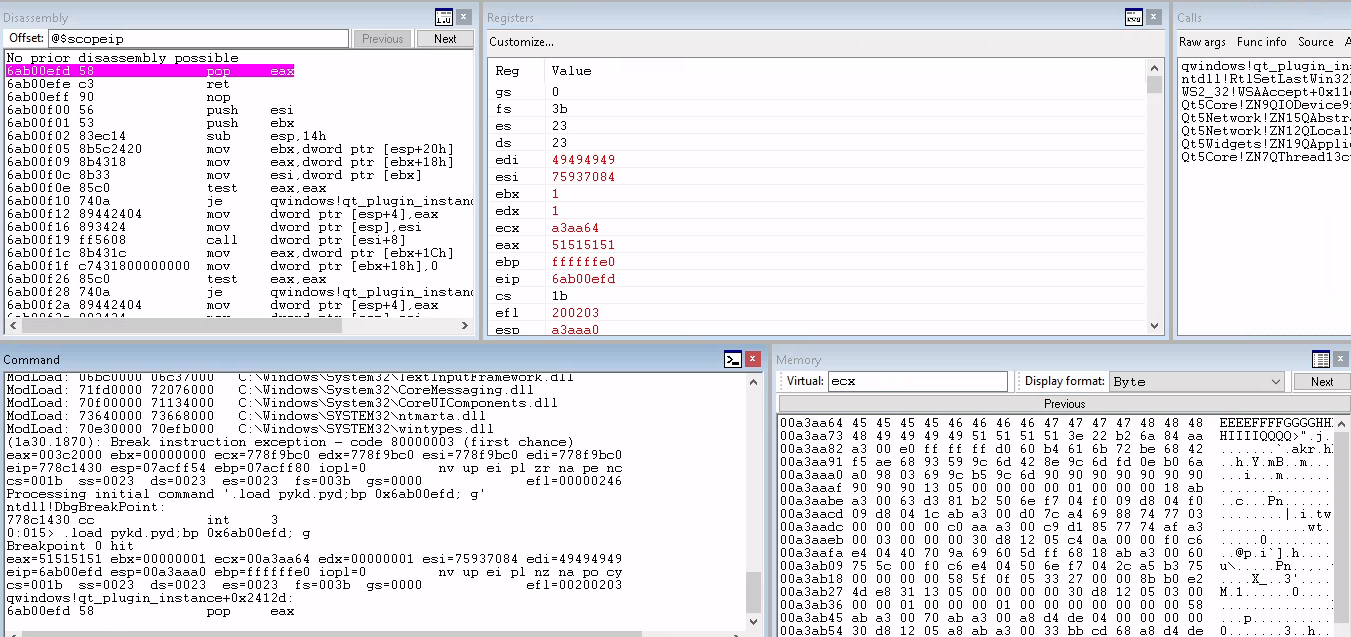
Task: Click the Disassembly Offset input field
Action: pyautogui.click(x=198, y=39)
